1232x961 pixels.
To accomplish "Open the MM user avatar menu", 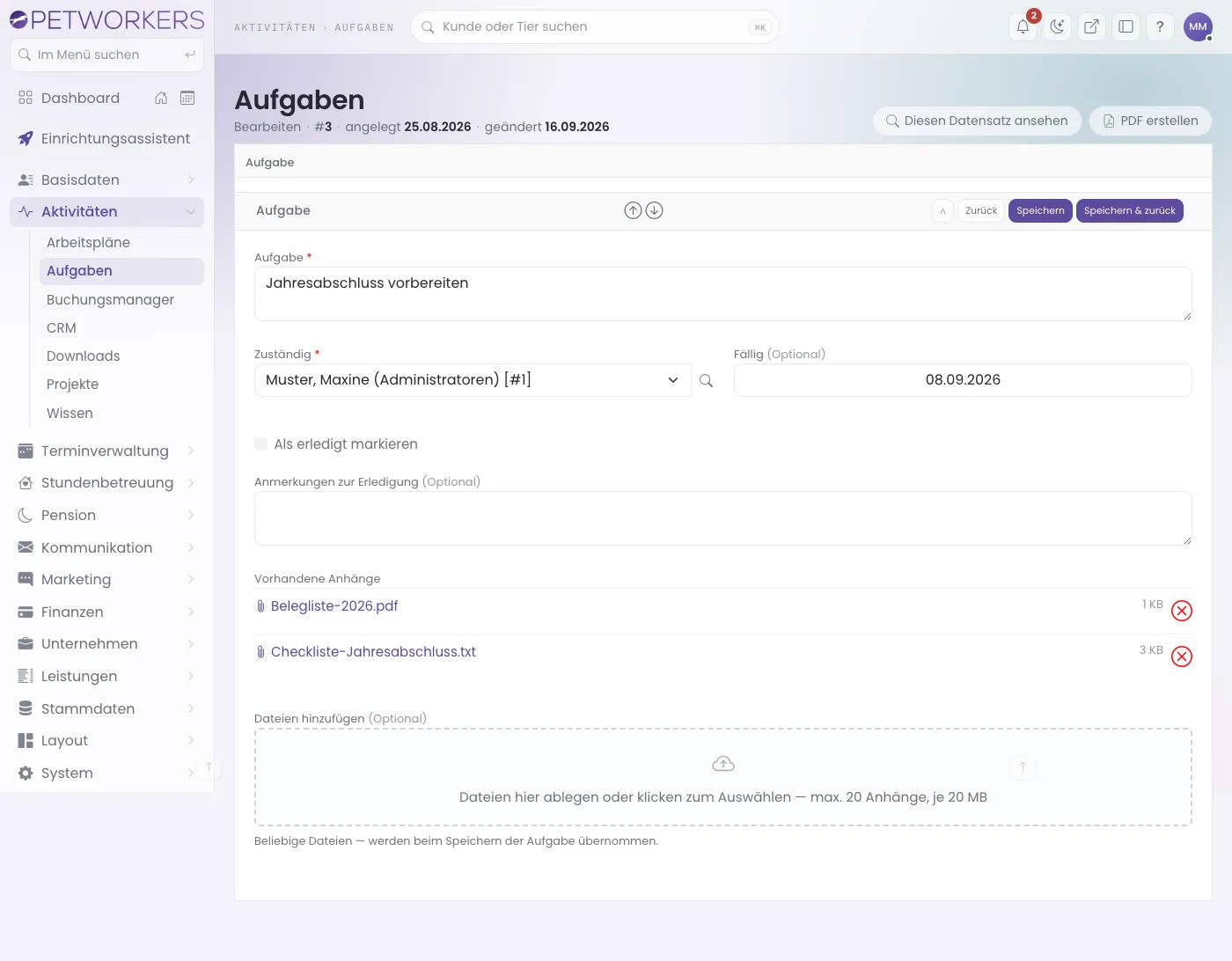I will coord(1198,26).
